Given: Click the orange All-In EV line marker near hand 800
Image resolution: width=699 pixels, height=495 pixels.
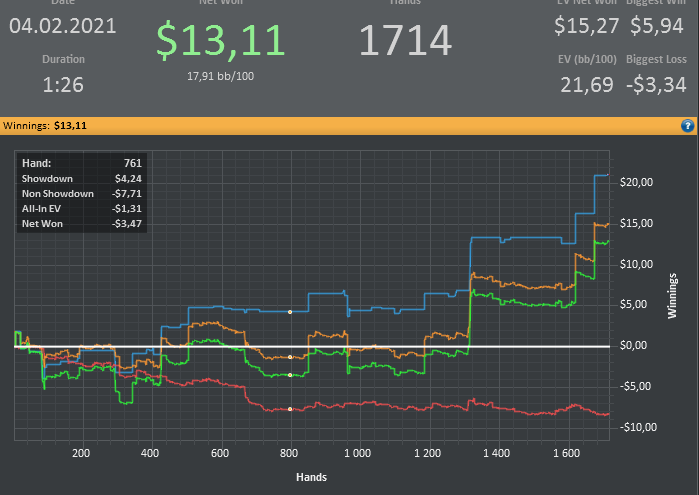Looking at the screenshot, I should [x=290, y=357].
